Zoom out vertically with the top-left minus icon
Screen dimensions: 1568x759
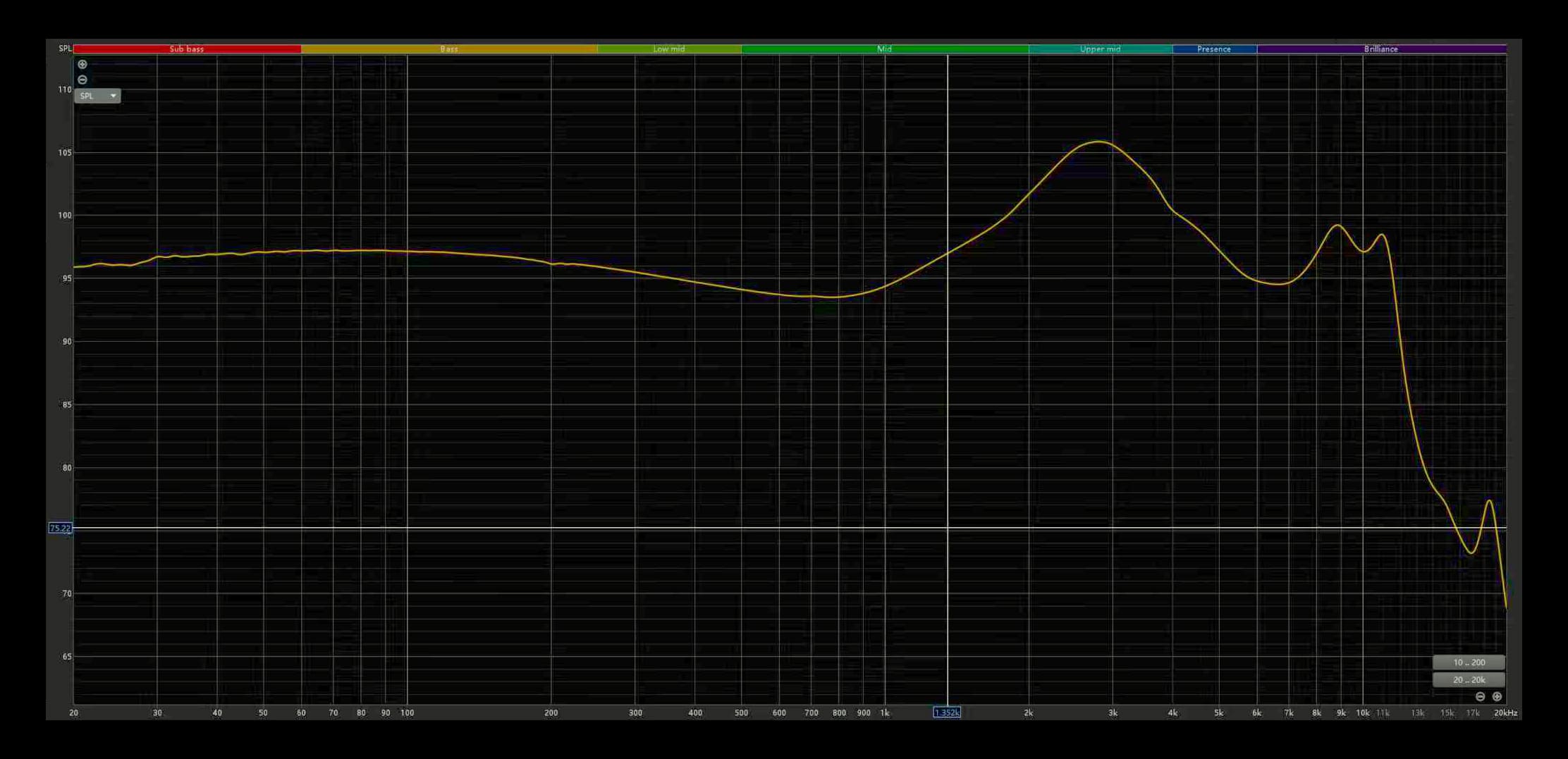click(82, 80)
